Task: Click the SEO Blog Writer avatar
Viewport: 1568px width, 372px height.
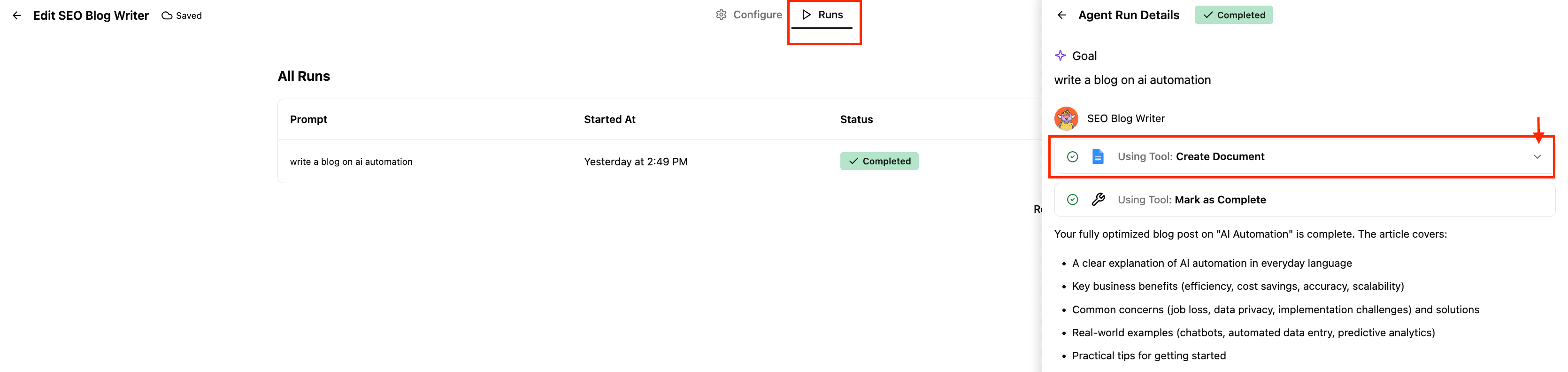Action: (x=1066, y=119)
